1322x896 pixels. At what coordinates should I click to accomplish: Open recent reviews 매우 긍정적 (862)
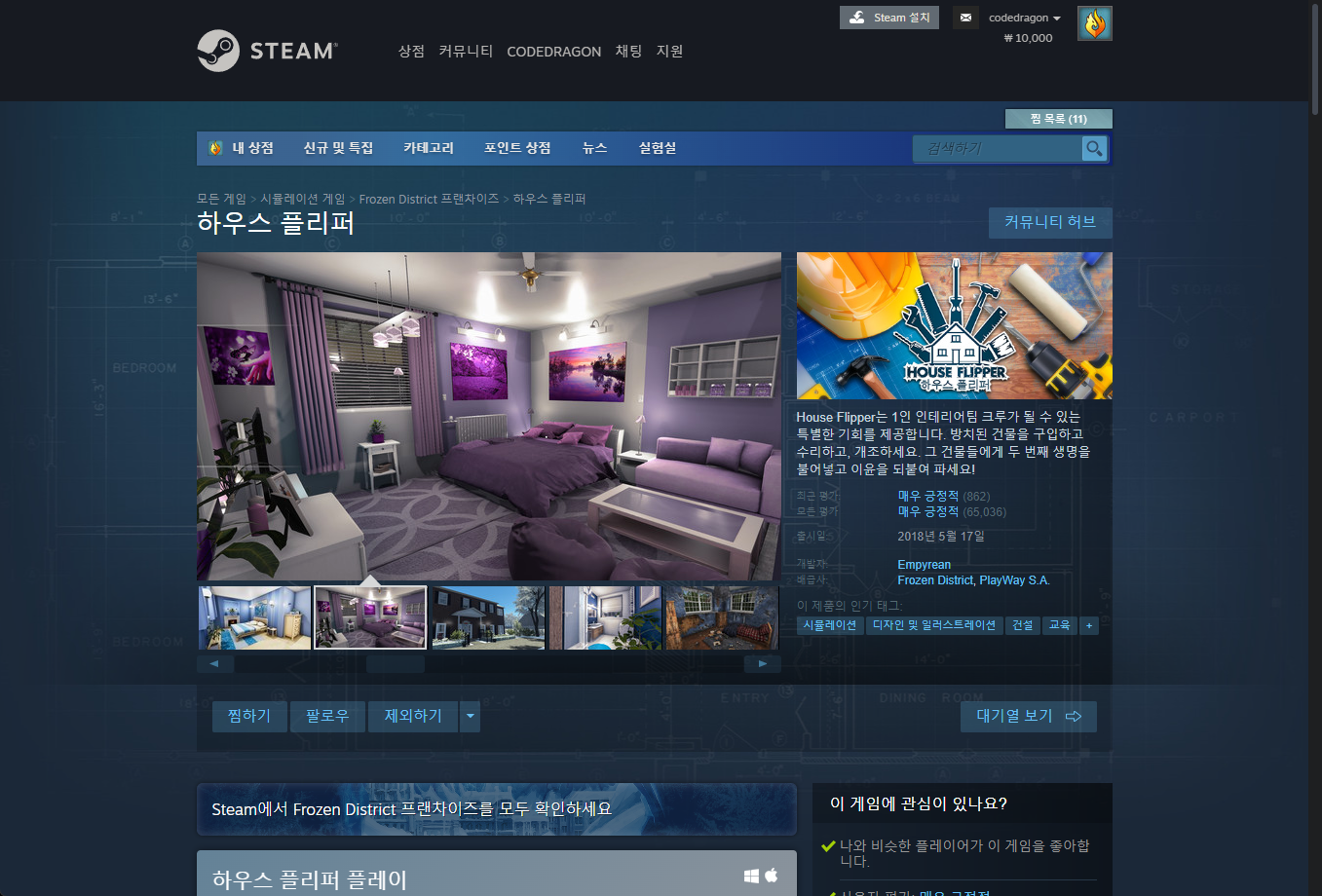(943, 497)
